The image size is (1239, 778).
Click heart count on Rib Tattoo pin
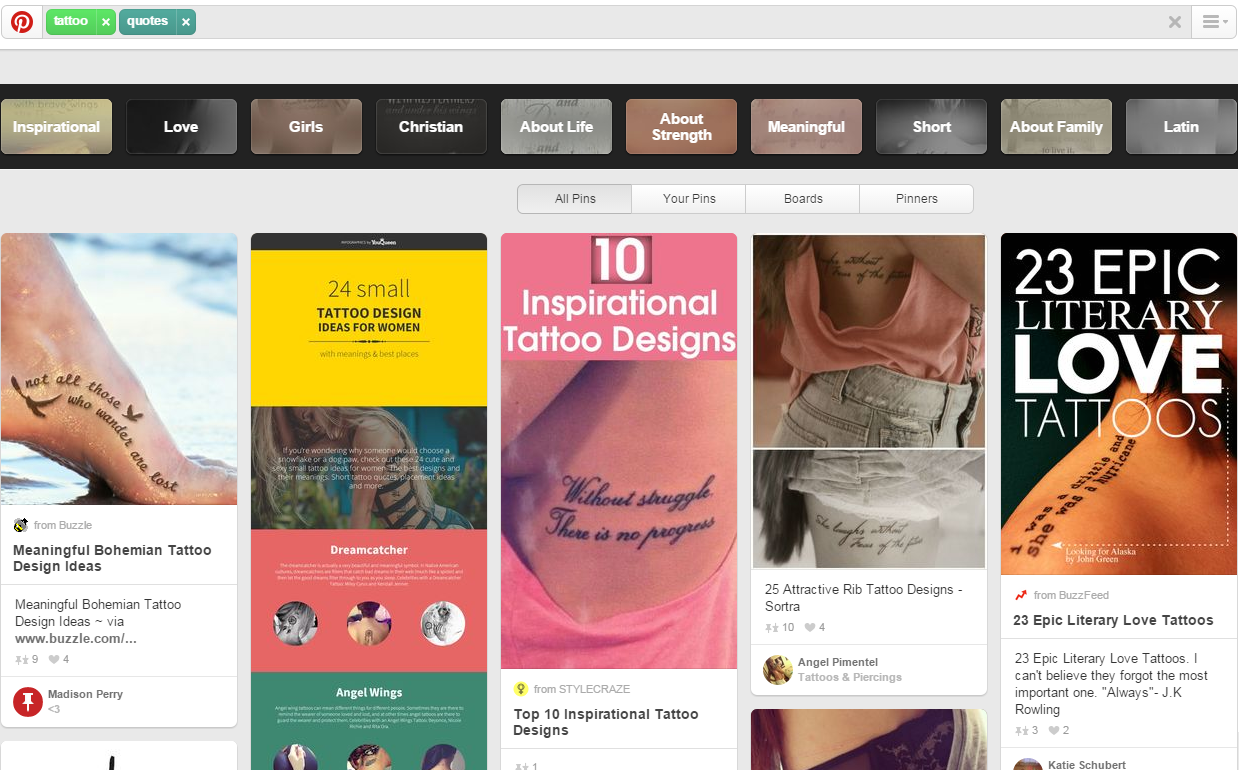pos(814,628)
